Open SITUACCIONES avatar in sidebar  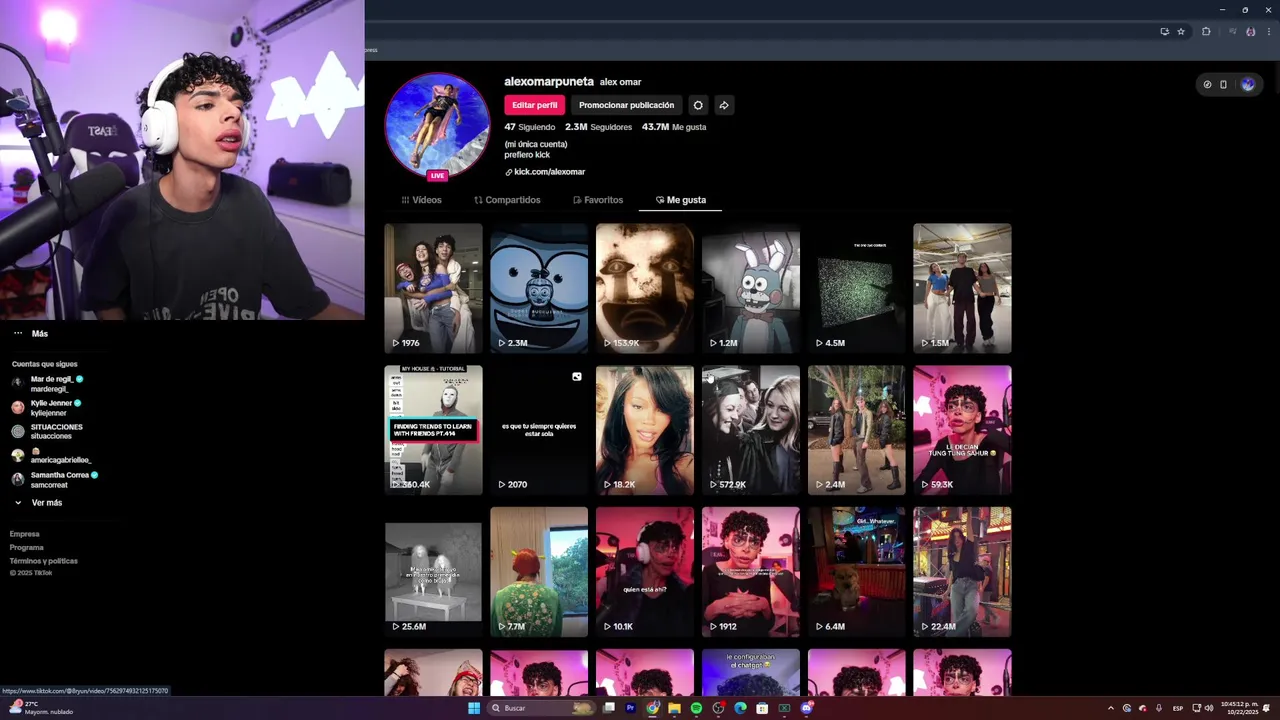(18, 431)
